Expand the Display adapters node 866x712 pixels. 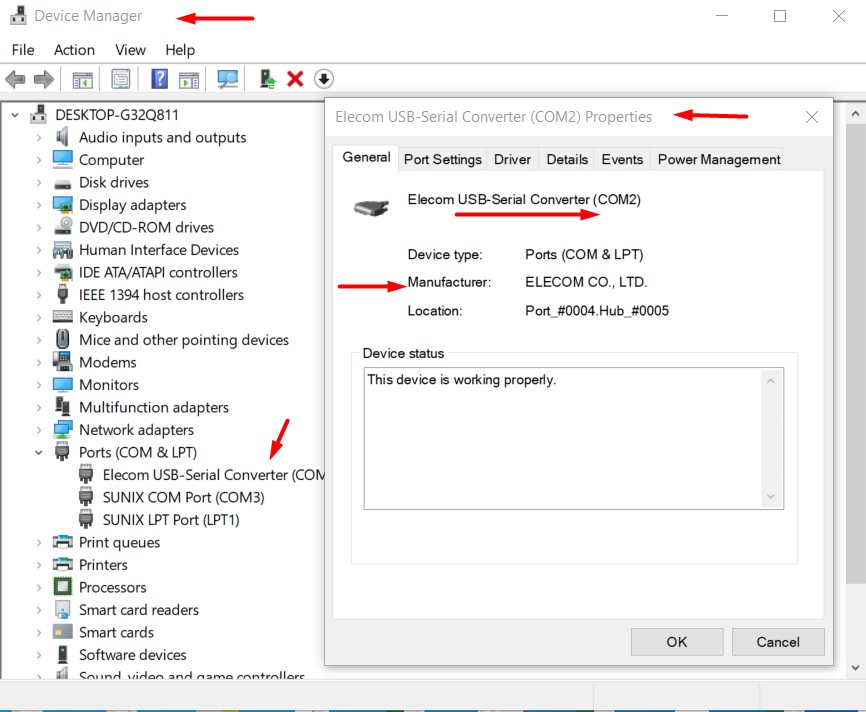[x=39, y=205]
